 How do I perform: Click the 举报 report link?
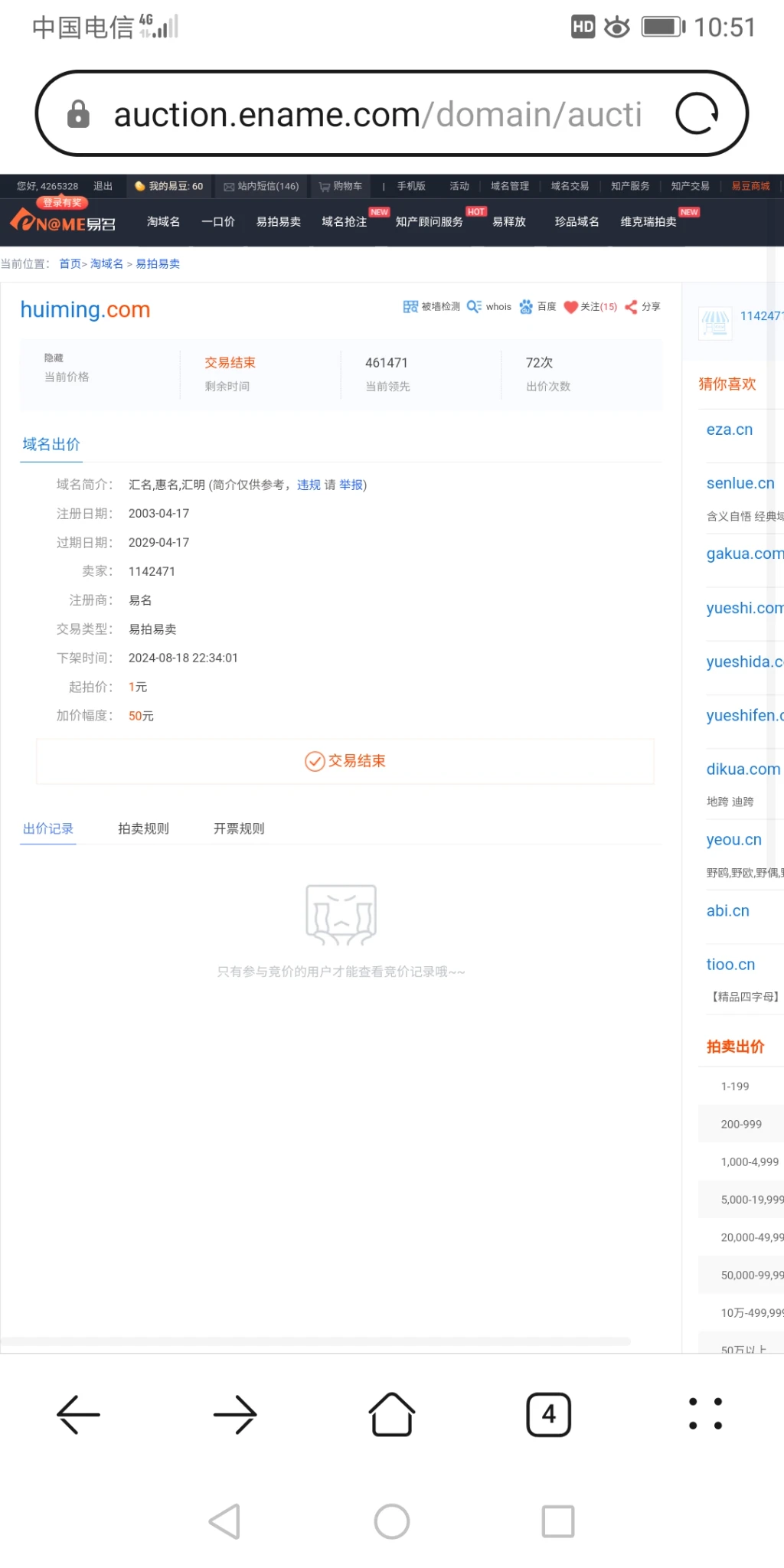pyautogui.click(x=351, y=485)
